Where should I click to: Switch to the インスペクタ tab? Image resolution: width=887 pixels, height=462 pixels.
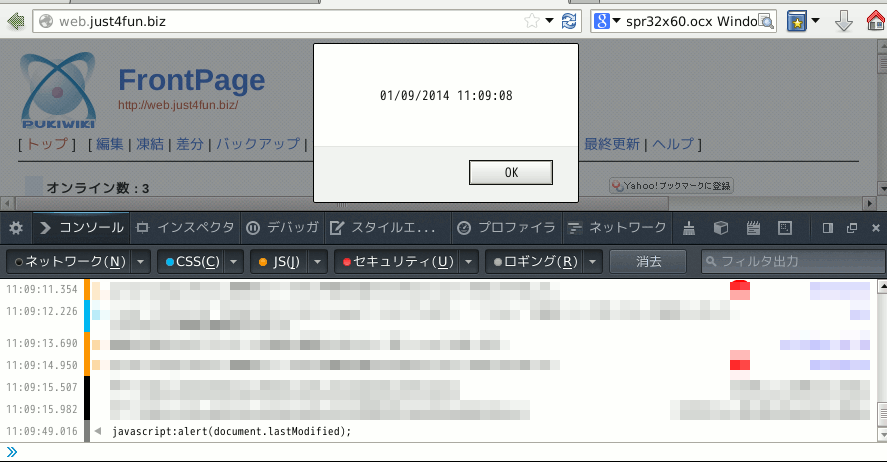(x=184, y=228)
